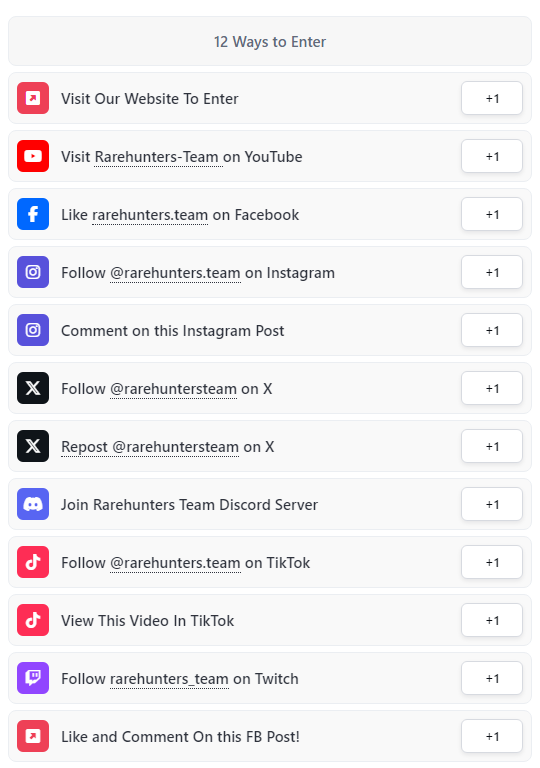Click +1 for Repost on X entry
This screenshot has height=768, width=540.
492,447
